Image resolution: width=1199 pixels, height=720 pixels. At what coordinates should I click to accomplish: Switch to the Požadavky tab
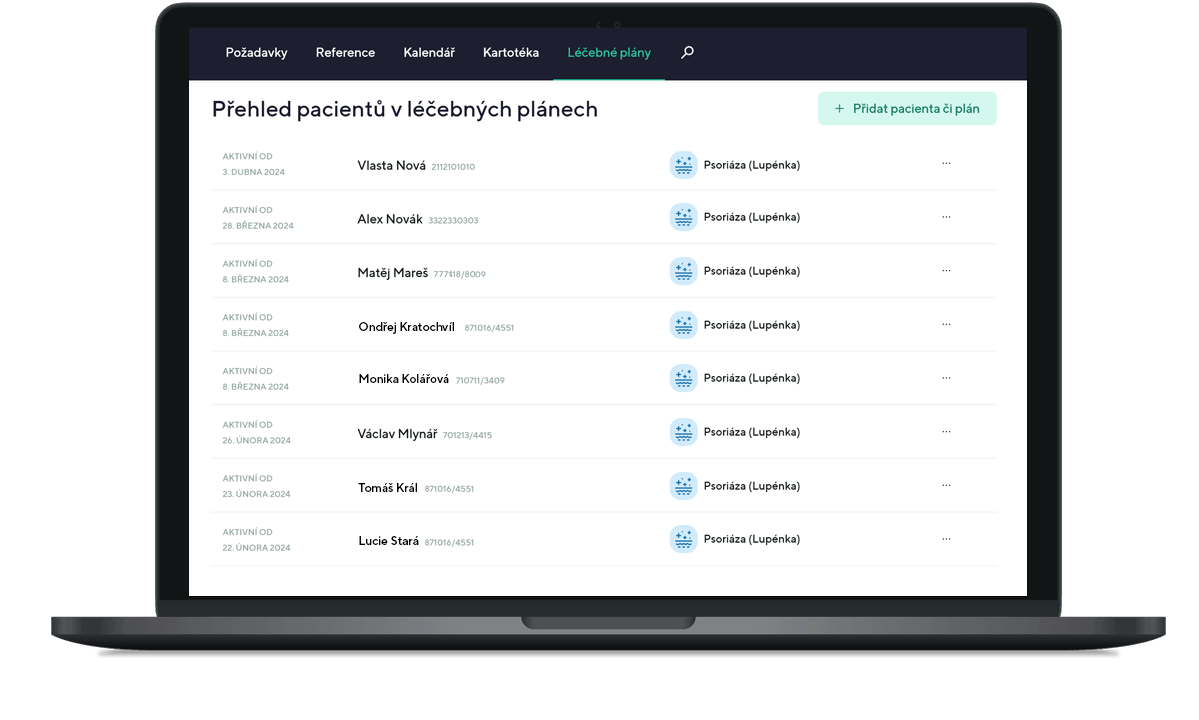coord(256,53)
